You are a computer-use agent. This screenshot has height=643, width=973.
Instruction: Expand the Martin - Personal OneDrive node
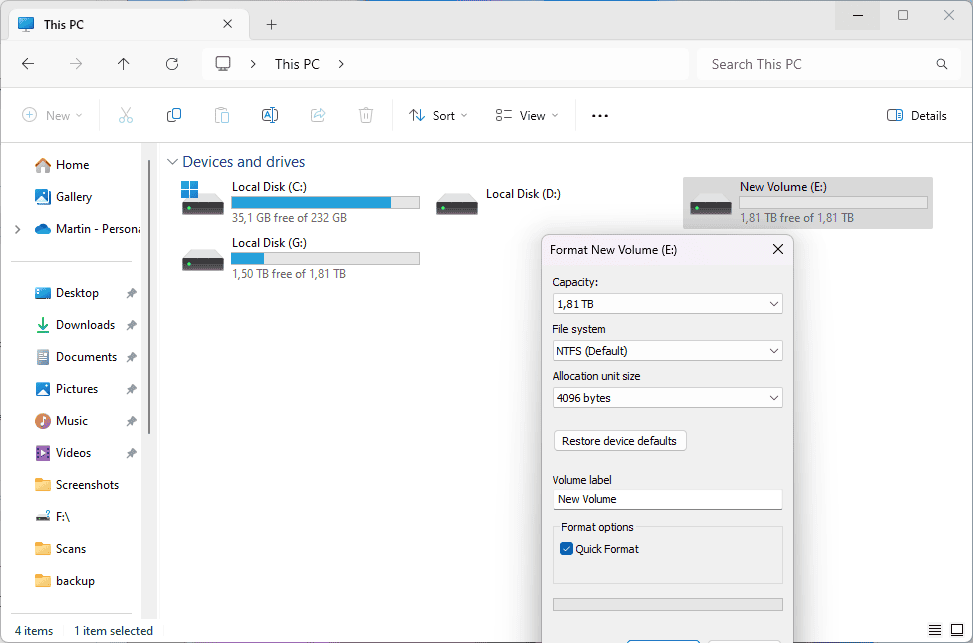click(x=17, y=229)
